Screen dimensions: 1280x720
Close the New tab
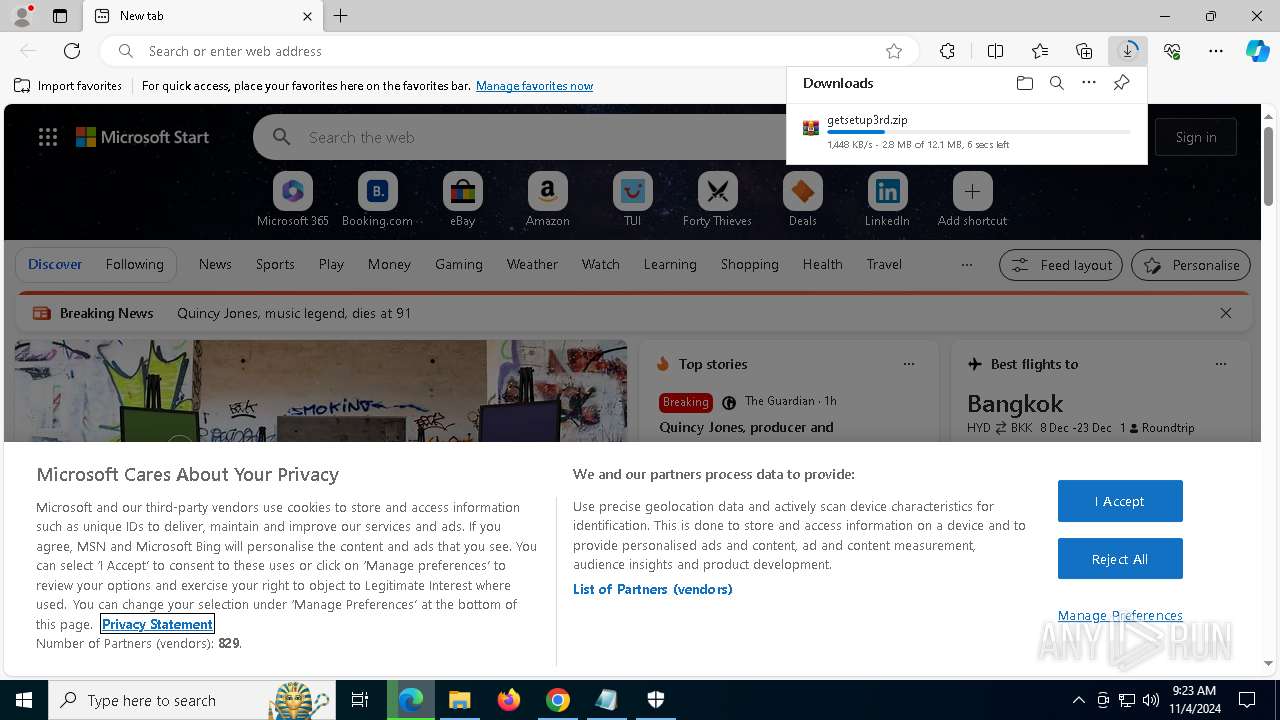(307, 16)
